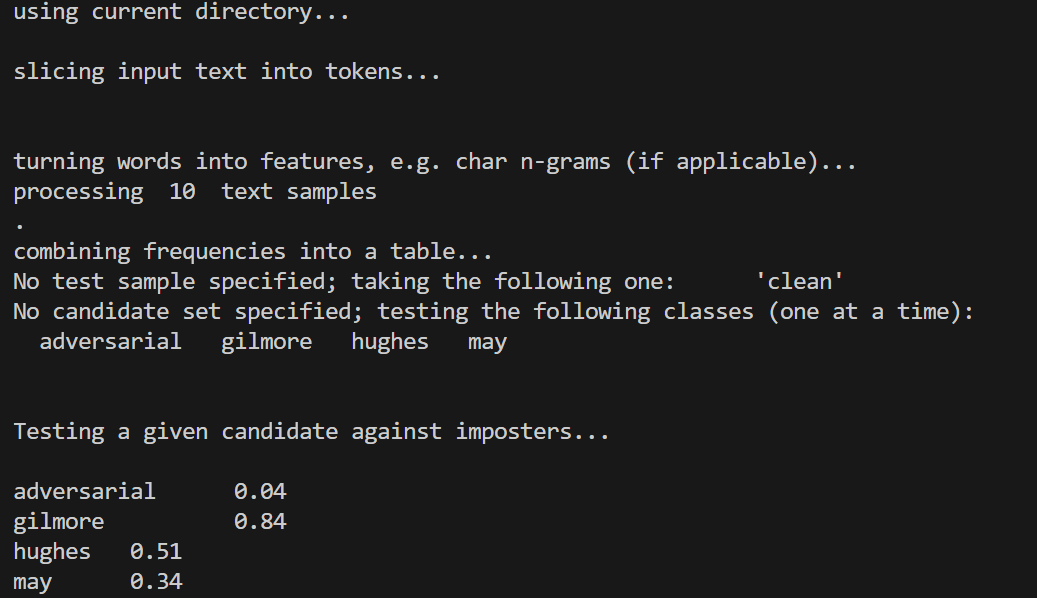The width and height of the screenshot is (1037, 598).
Task: Click the 0.84 score value
Action: click(260, 522)
